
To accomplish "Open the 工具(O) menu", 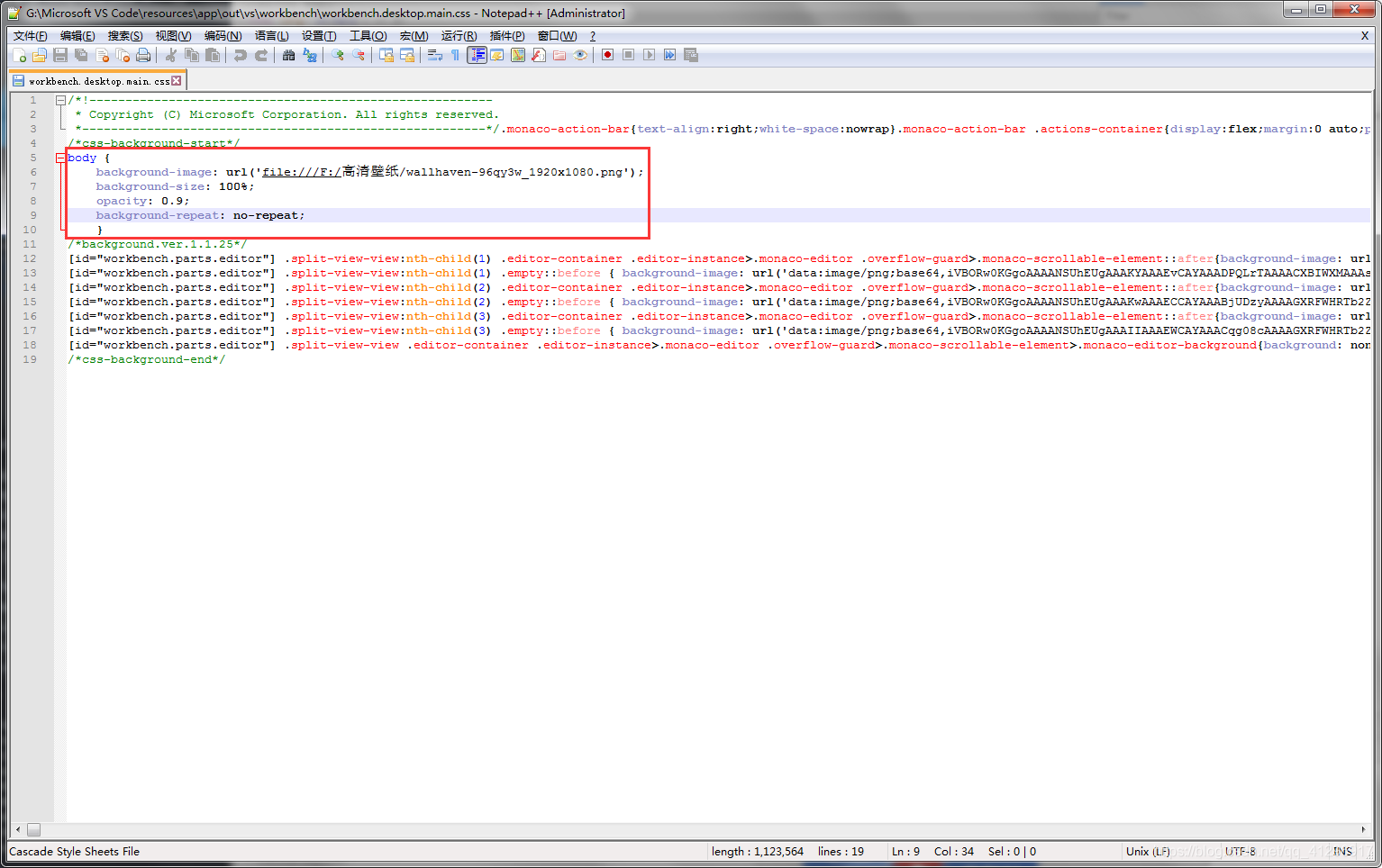I will click(368, 36).
